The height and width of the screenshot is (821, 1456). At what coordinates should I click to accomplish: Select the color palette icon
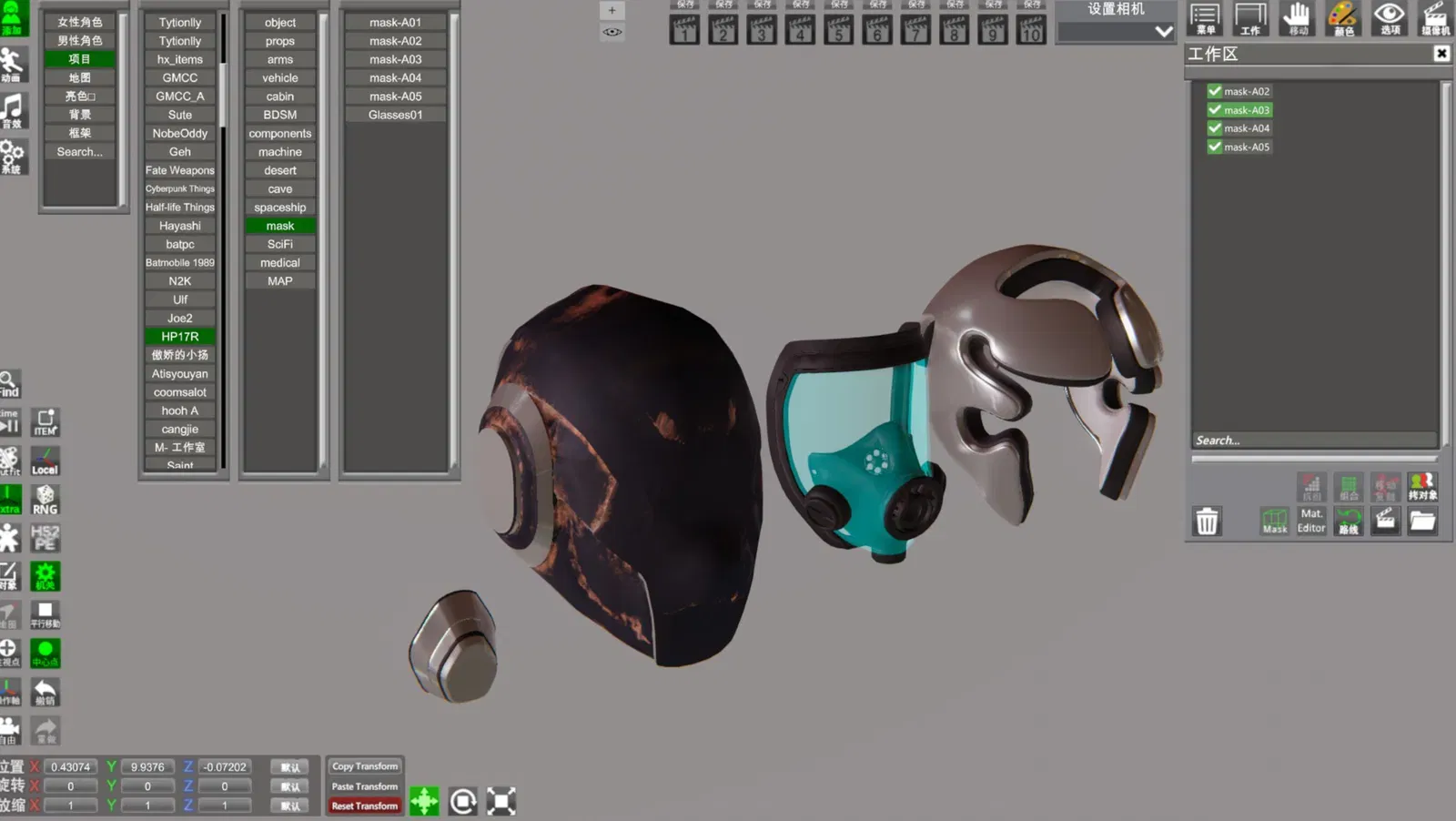coord(1343,18)
